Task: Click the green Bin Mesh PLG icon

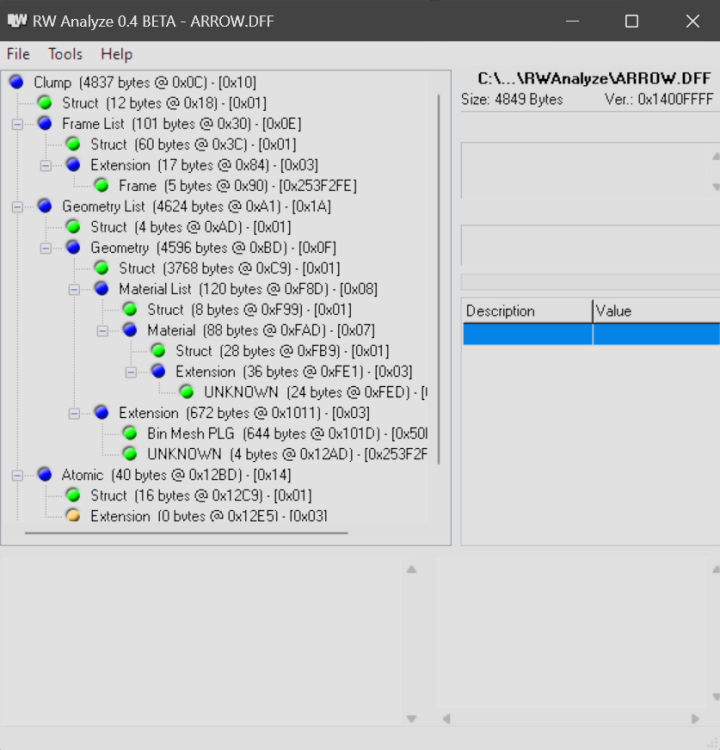Action: [x=129, y=433]
